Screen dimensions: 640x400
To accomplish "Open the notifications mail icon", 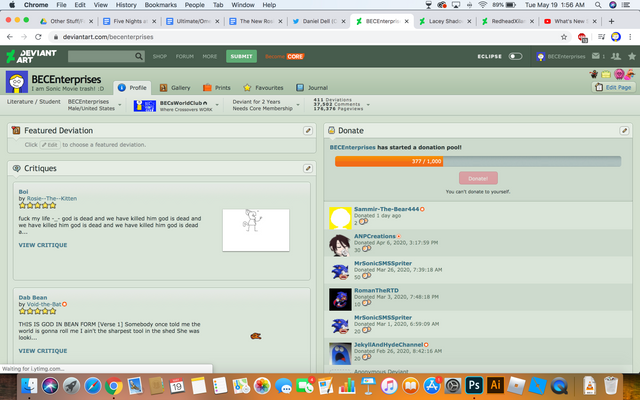I will 596,56.
